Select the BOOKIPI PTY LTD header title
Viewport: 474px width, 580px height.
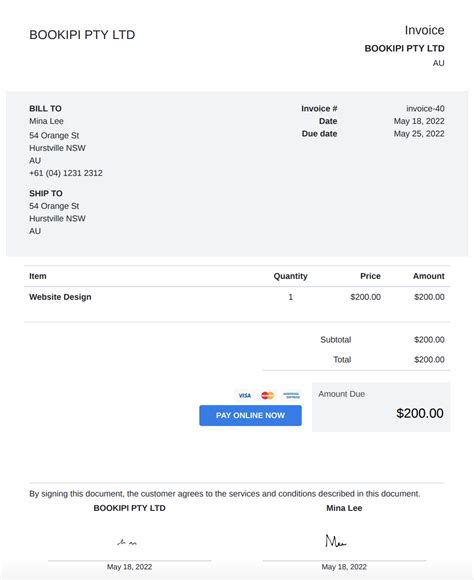[x=82, y=35]
